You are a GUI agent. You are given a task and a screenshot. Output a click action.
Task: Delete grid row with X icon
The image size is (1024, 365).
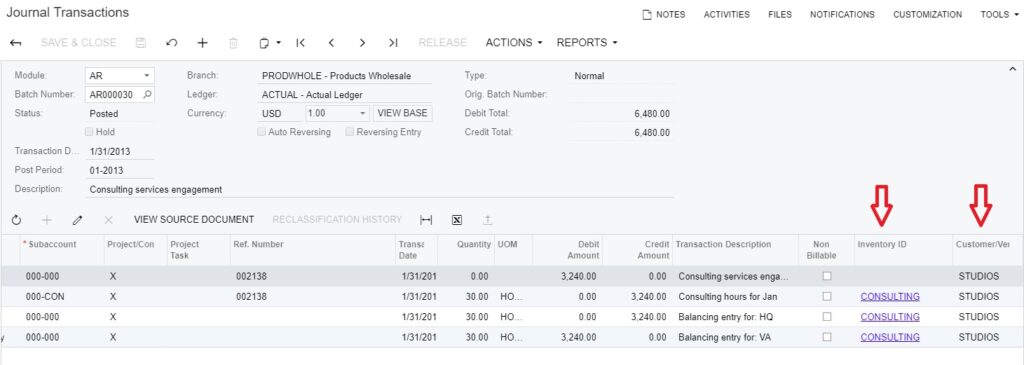[108, 220]
